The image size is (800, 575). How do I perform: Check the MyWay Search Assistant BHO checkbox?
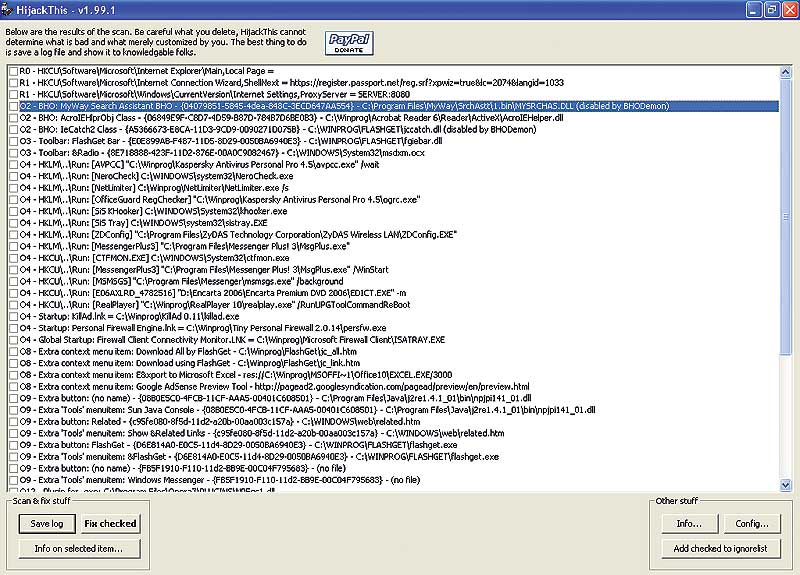point(13,107)
